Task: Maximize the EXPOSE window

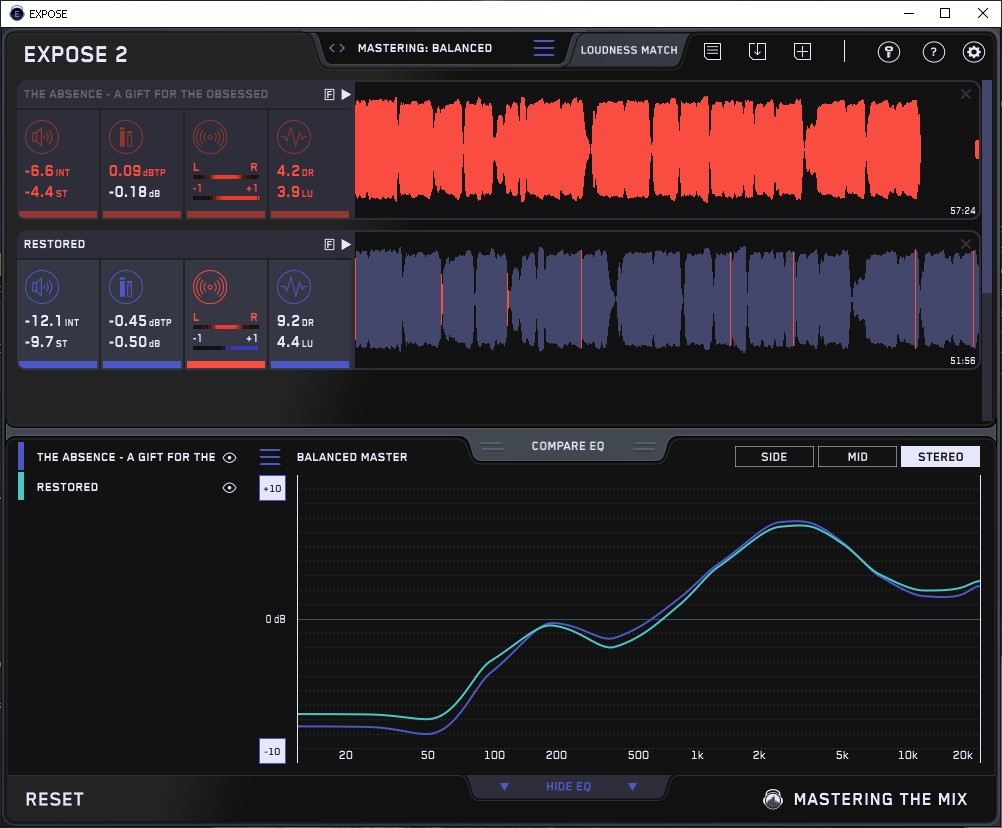Action: [x=945, y=13]
